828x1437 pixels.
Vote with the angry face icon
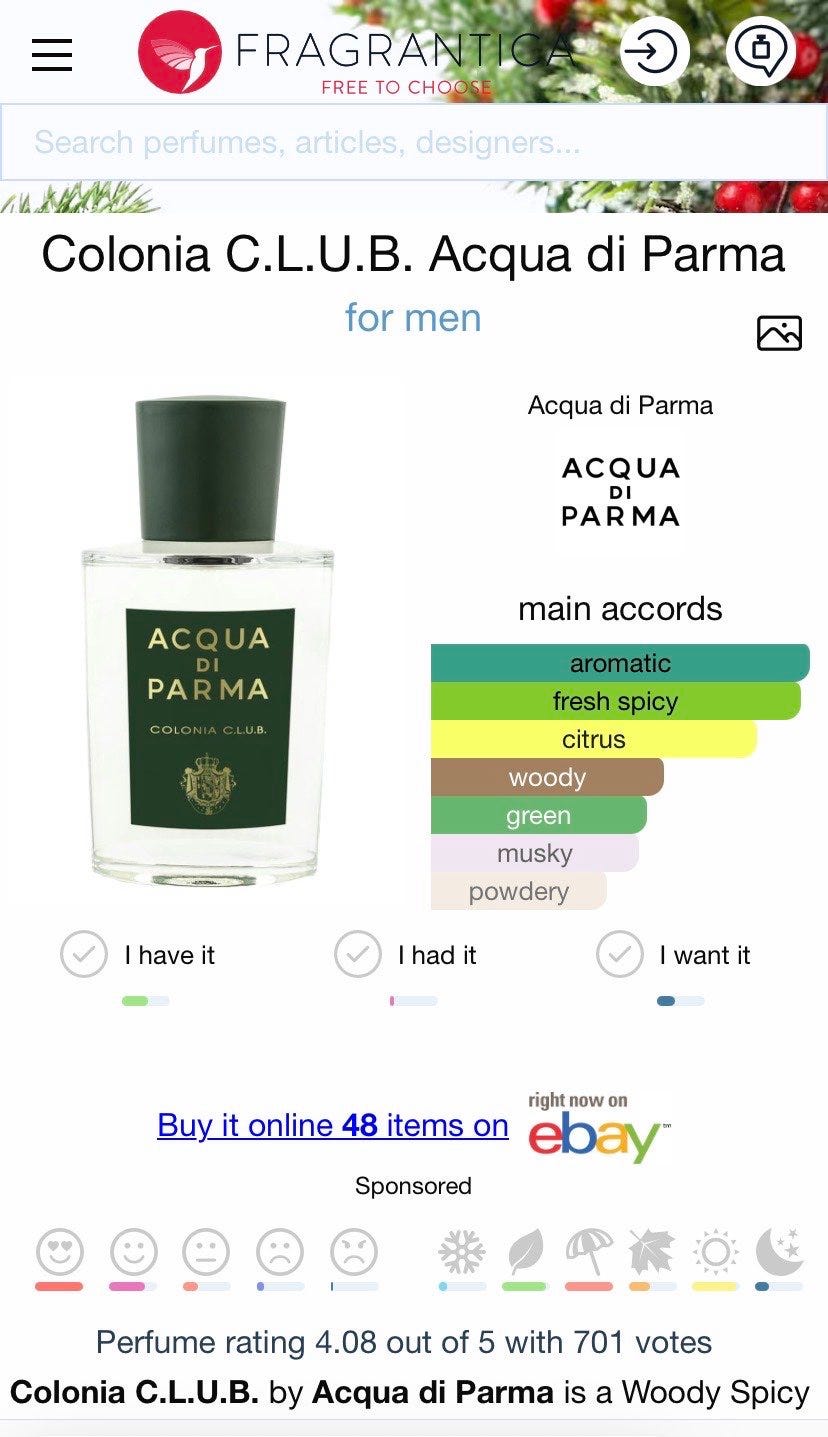354,1251
